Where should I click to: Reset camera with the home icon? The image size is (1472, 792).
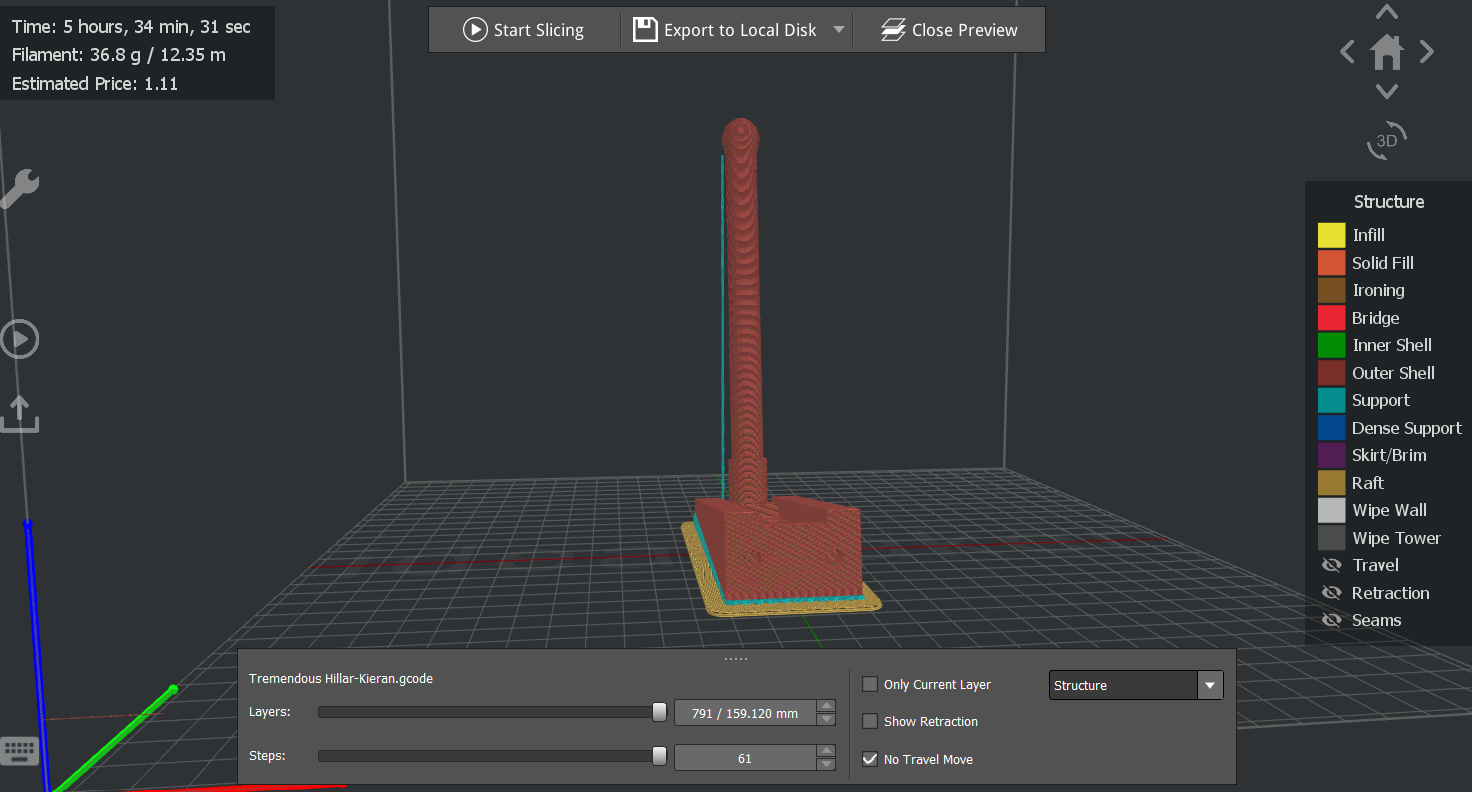tap(1387, 51)
